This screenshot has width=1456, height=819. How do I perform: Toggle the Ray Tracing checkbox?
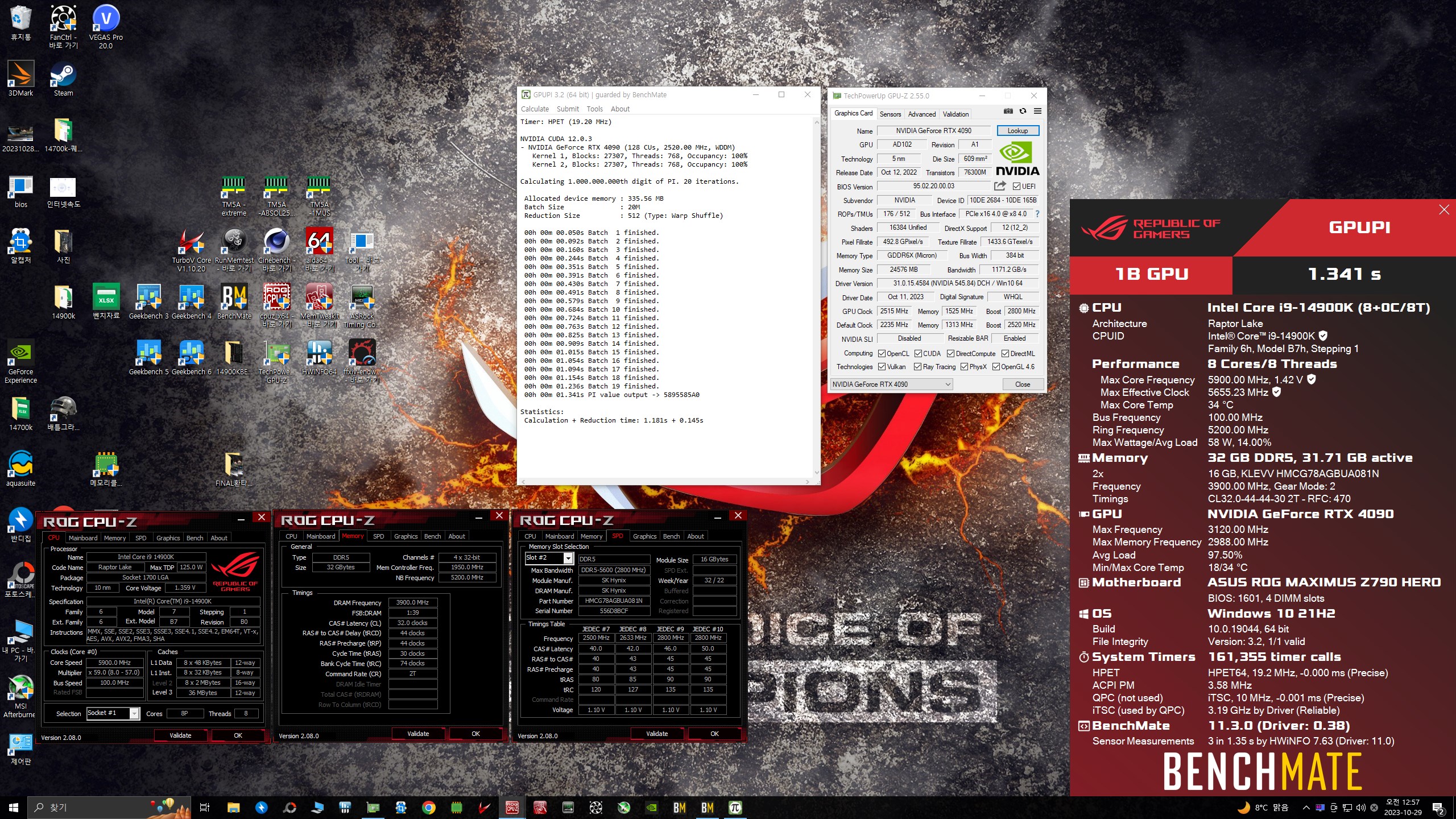(917, 367)
